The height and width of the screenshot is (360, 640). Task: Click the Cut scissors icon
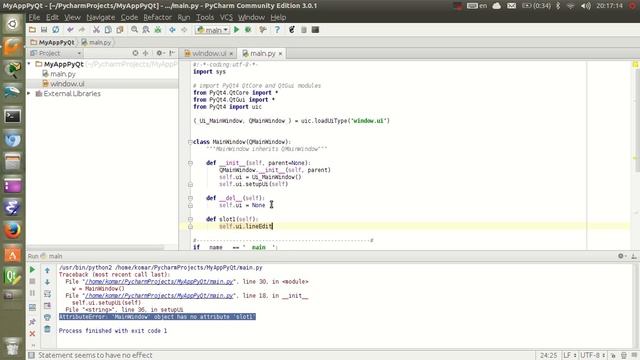96,30
